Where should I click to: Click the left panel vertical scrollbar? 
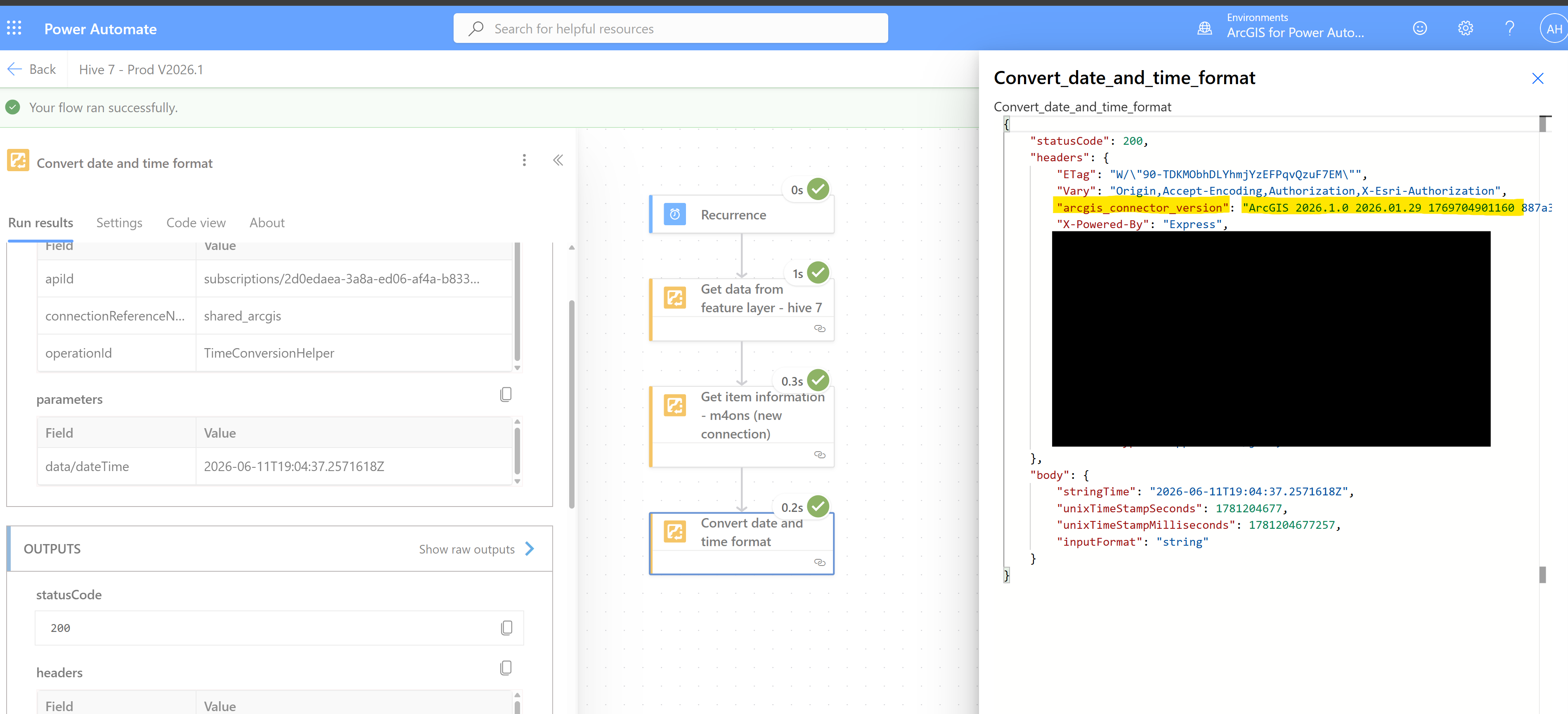(x=572, y=404)
